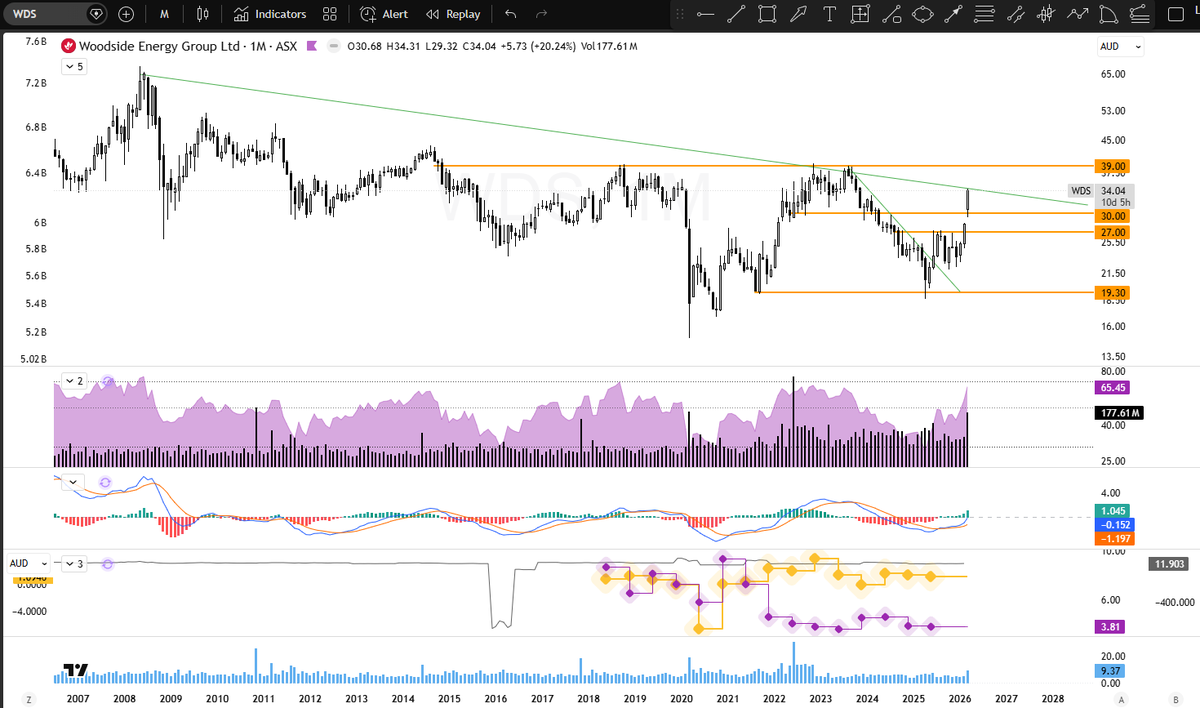Click the 2026 year on time axis
The width and height of the screenshot is (1200, 708).
click(x=959, y=698)
